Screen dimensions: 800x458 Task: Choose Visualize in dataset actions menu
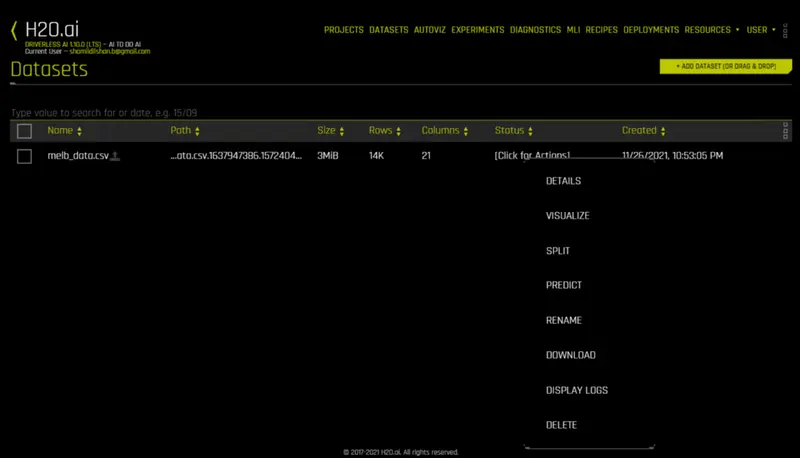click(567, 216)
